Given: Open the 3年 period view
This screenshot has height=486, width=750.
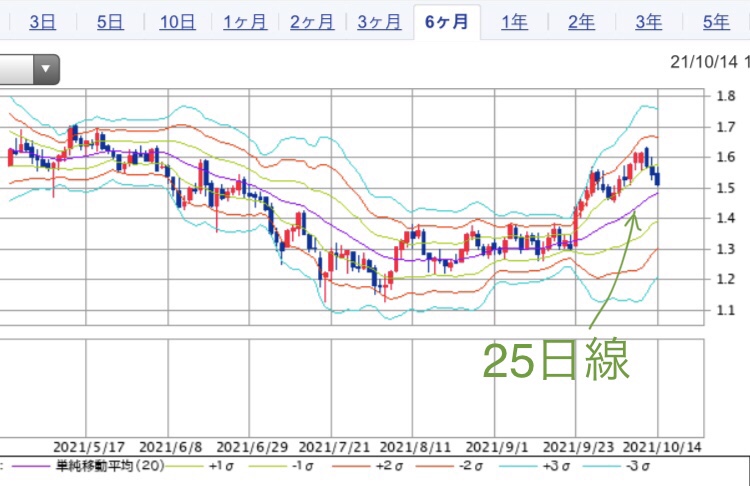Looking at the screenshot, I should tap(648, 22).
